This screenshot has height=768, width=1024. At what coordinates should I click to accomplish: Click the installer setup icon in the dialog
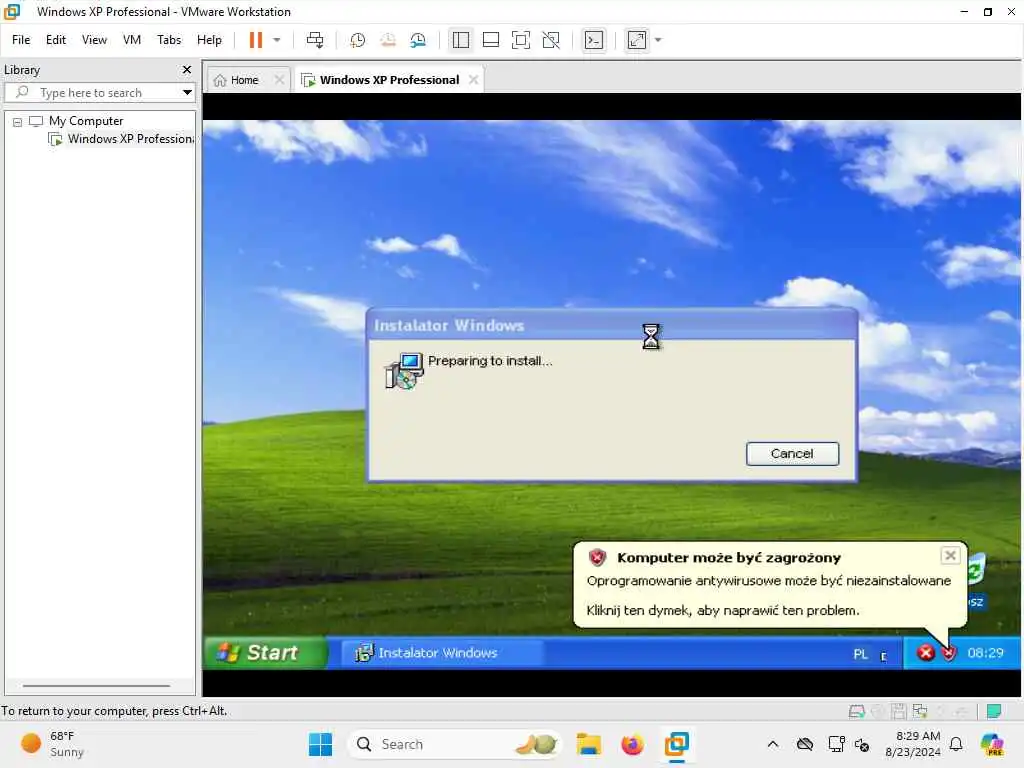tap(404, 370)
